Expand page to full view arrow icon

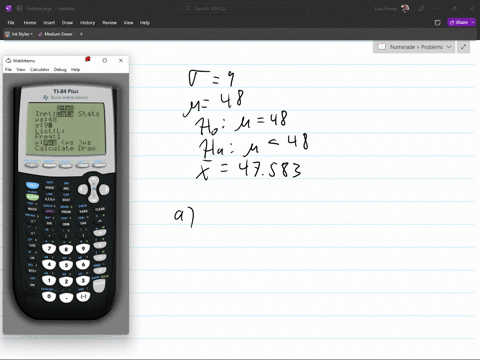[463, 47]
